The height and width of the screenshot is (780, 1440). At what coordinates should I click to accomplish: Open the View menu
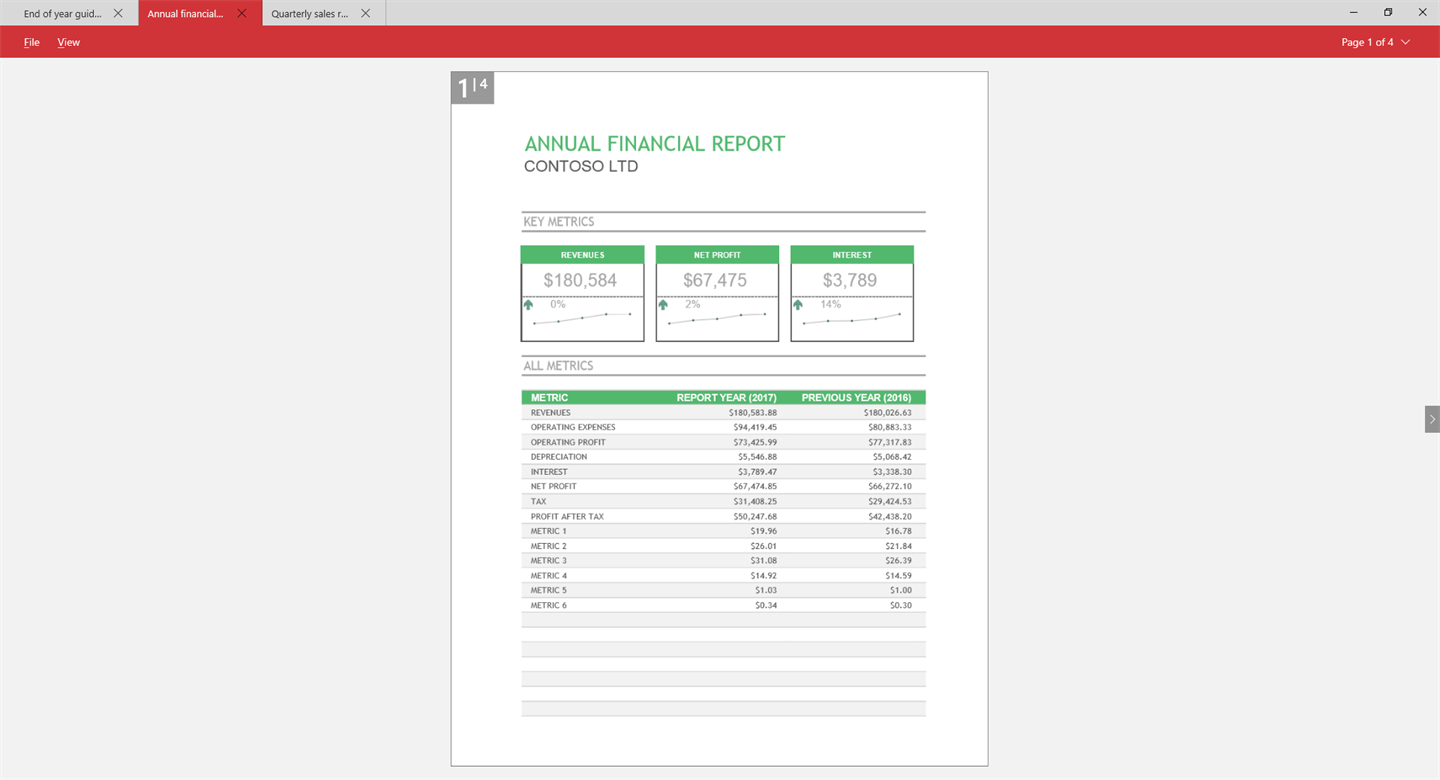click(x=69, y=42)
